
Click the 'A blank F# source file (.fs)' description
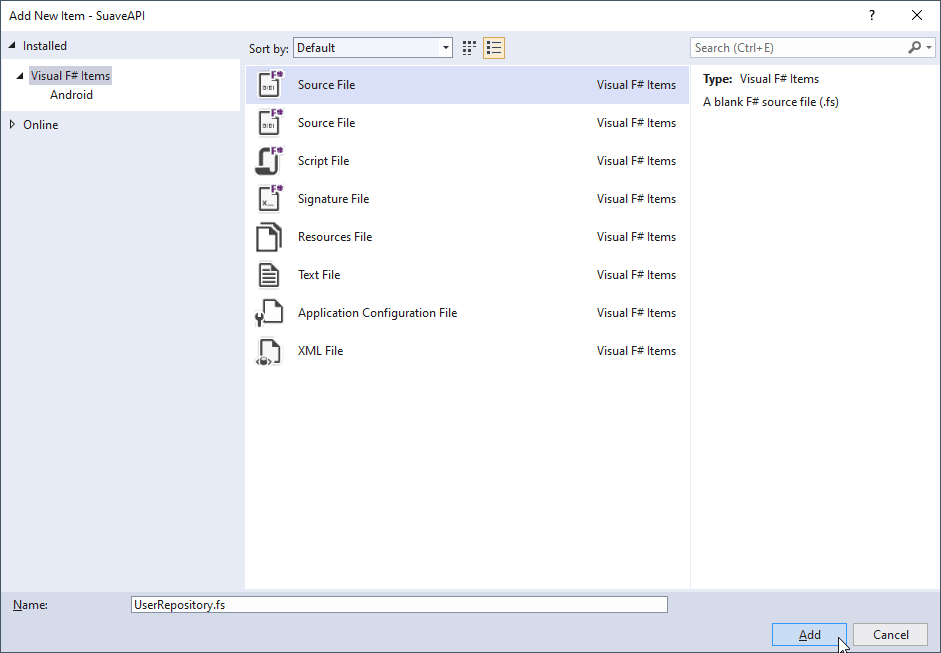point(771,102)
